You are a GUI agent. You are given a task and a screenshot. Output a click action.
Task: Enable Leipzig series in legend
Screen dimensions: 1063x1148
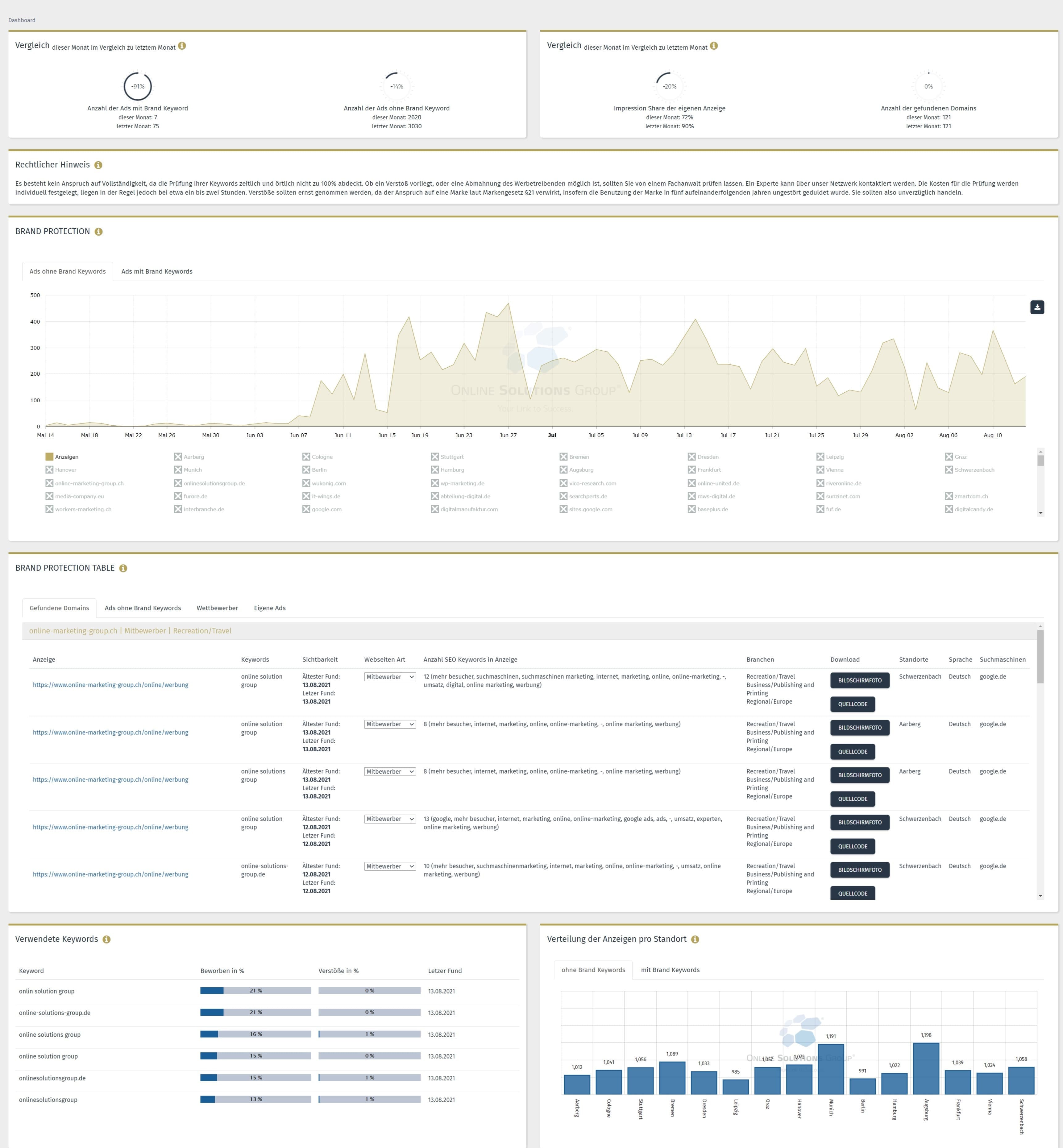click(831, 457)
